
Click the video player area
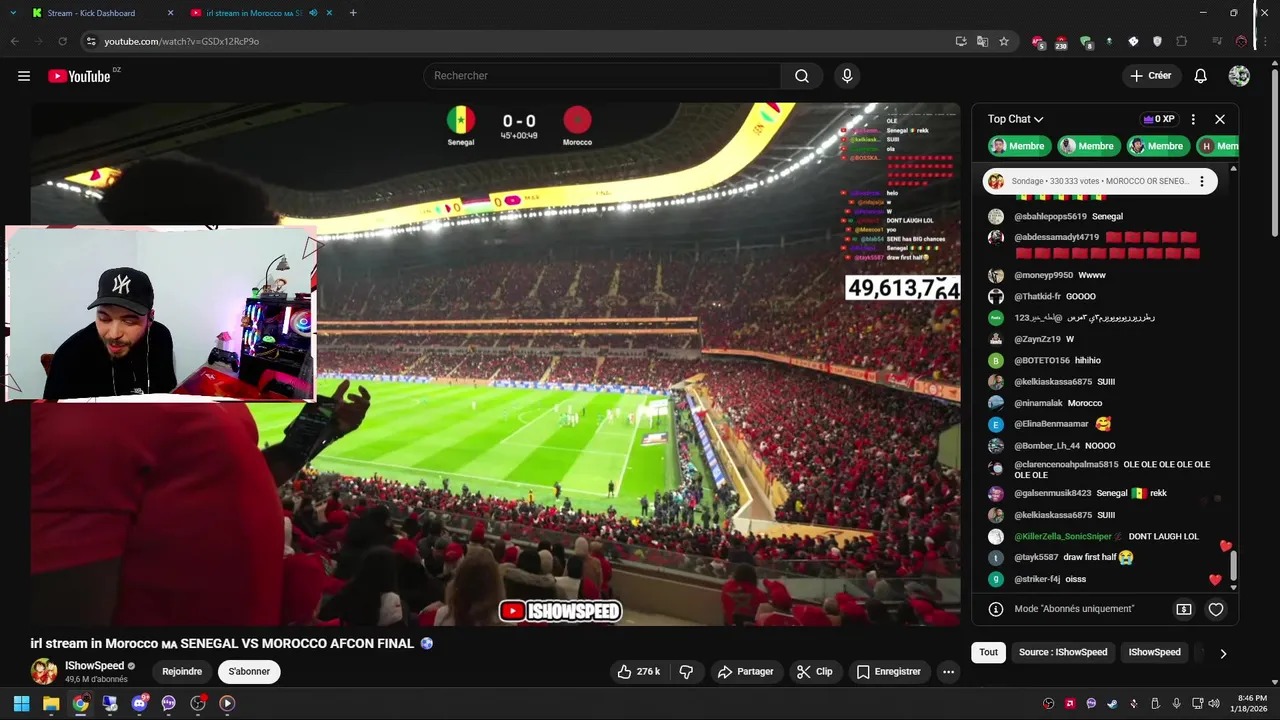[x=495, y=364]
